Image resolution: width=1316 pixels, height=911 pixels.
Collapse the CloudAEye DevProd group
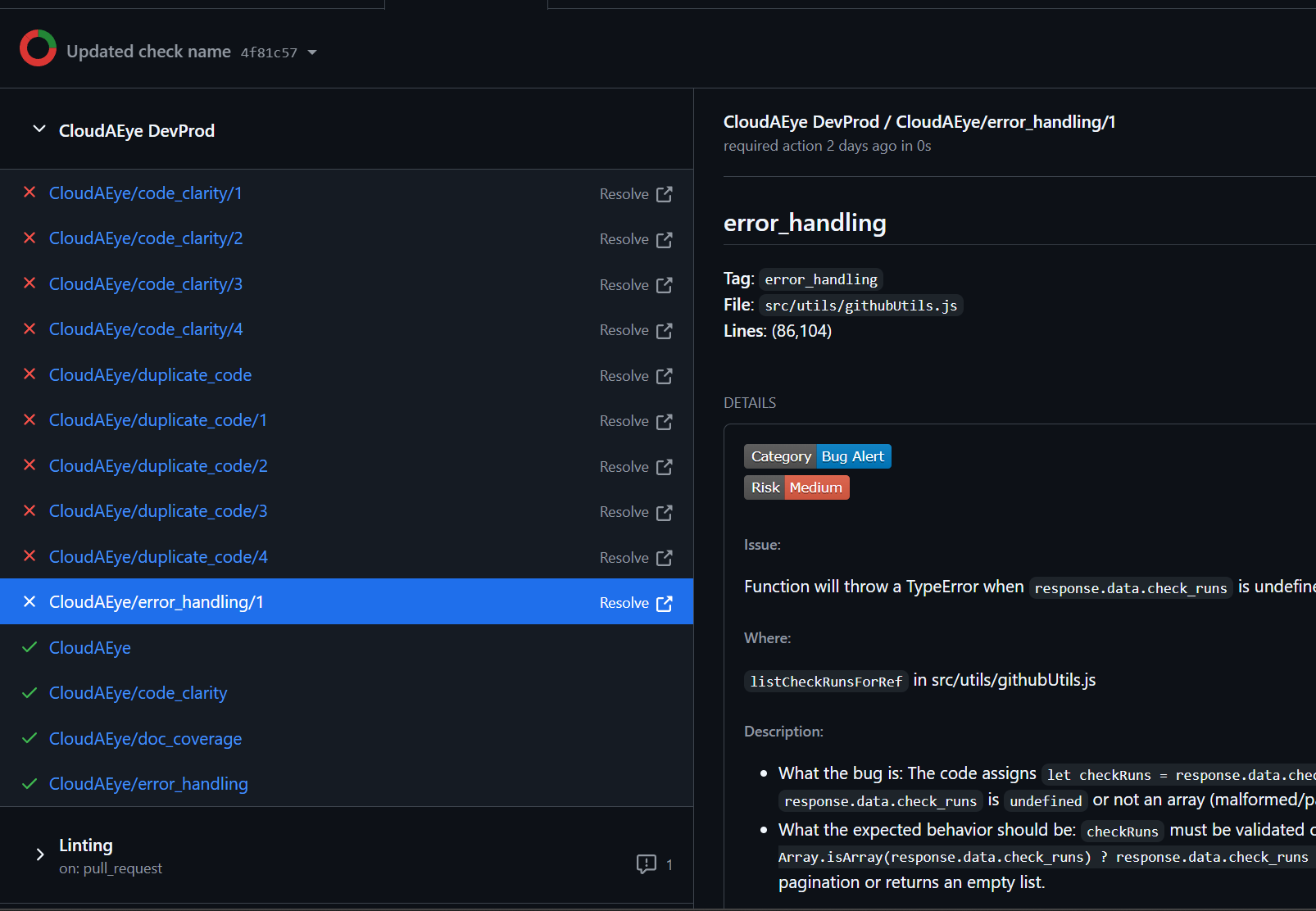[x=39, y=129]
